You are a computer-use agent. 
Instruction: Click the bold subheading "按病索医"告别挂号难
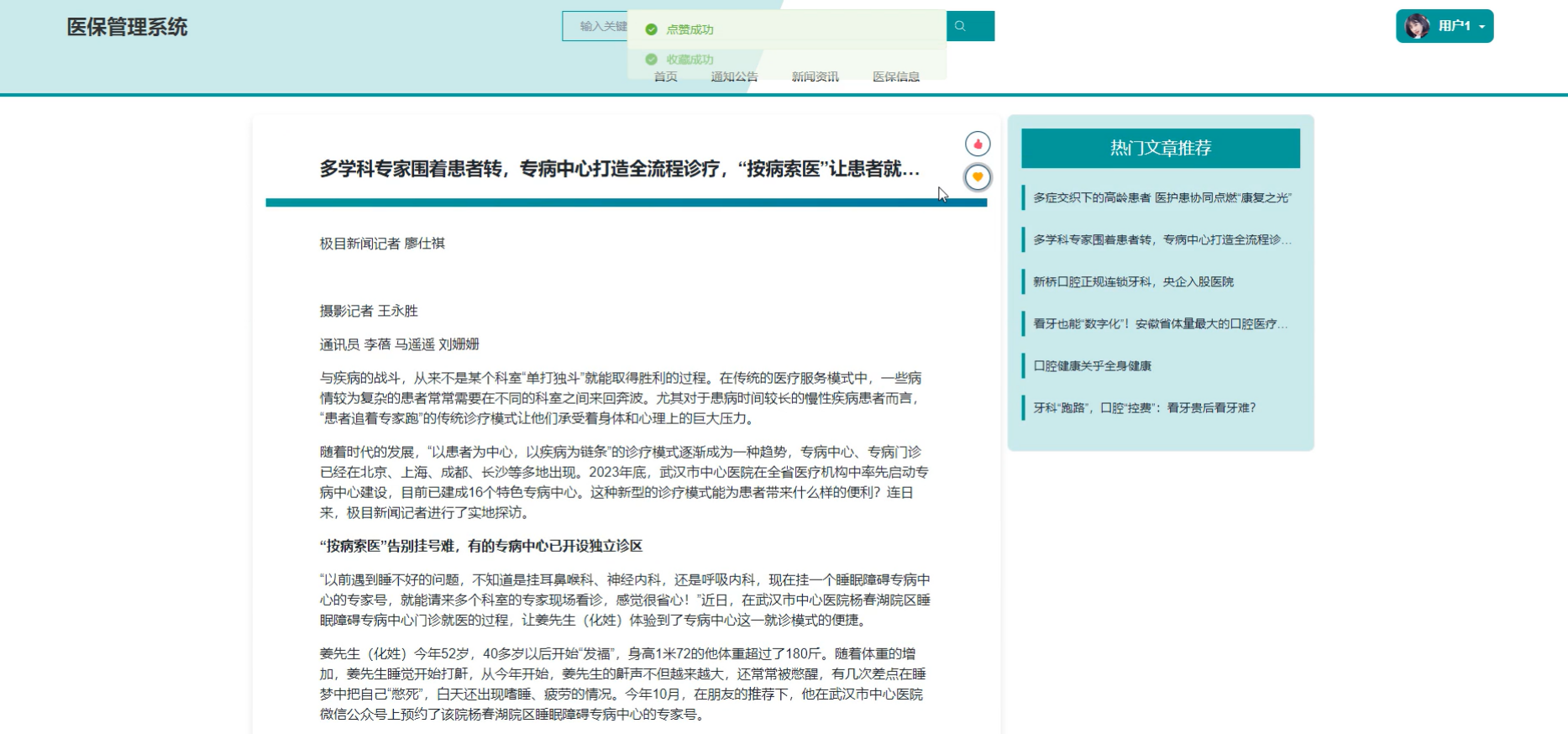pyautogui.click(x=481, y=546)
